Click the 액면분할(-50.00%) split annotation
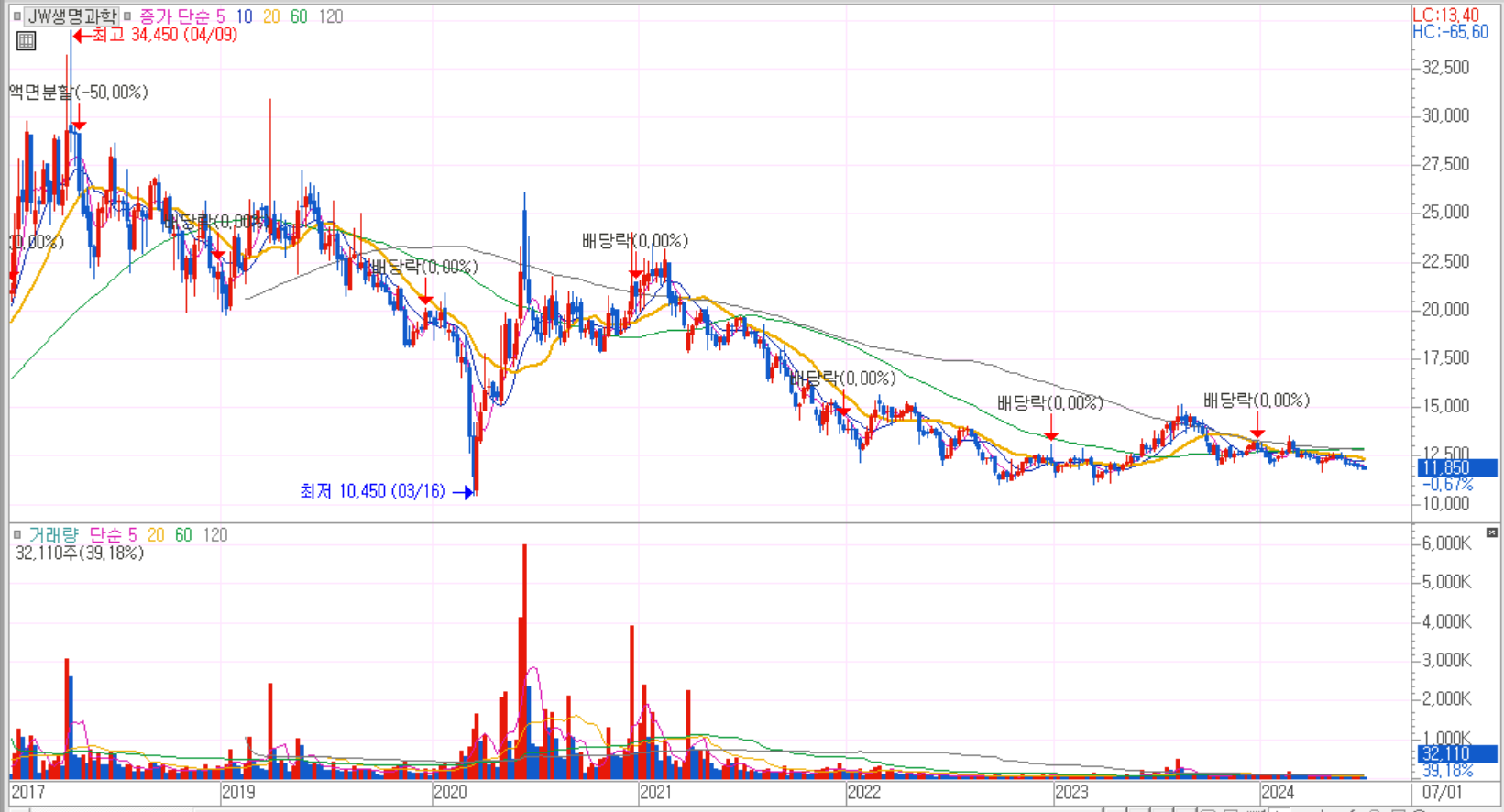This screenshot has width=1504, height=812. (x=79, y=92)
